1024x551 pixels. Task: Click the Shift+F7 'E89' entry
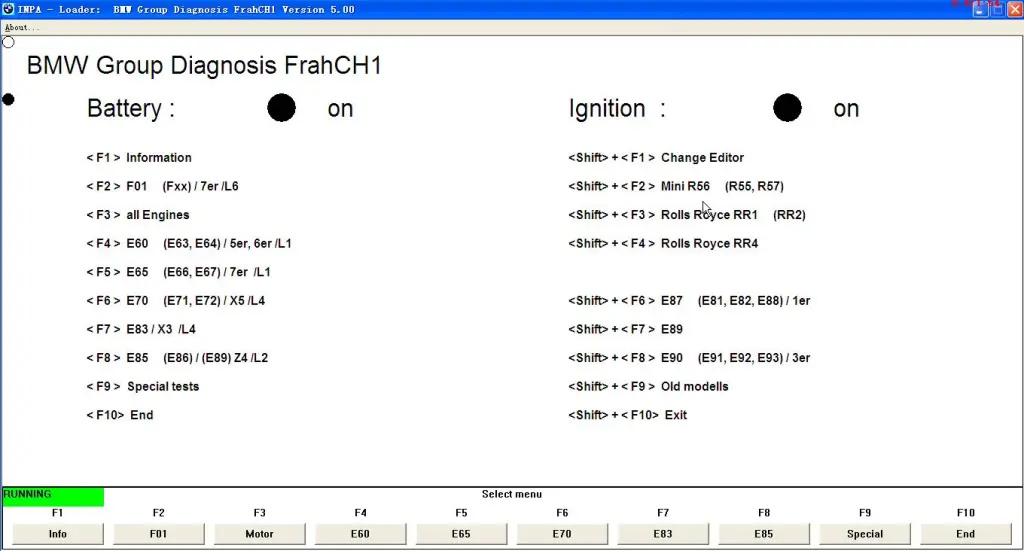tap(626, 330)
